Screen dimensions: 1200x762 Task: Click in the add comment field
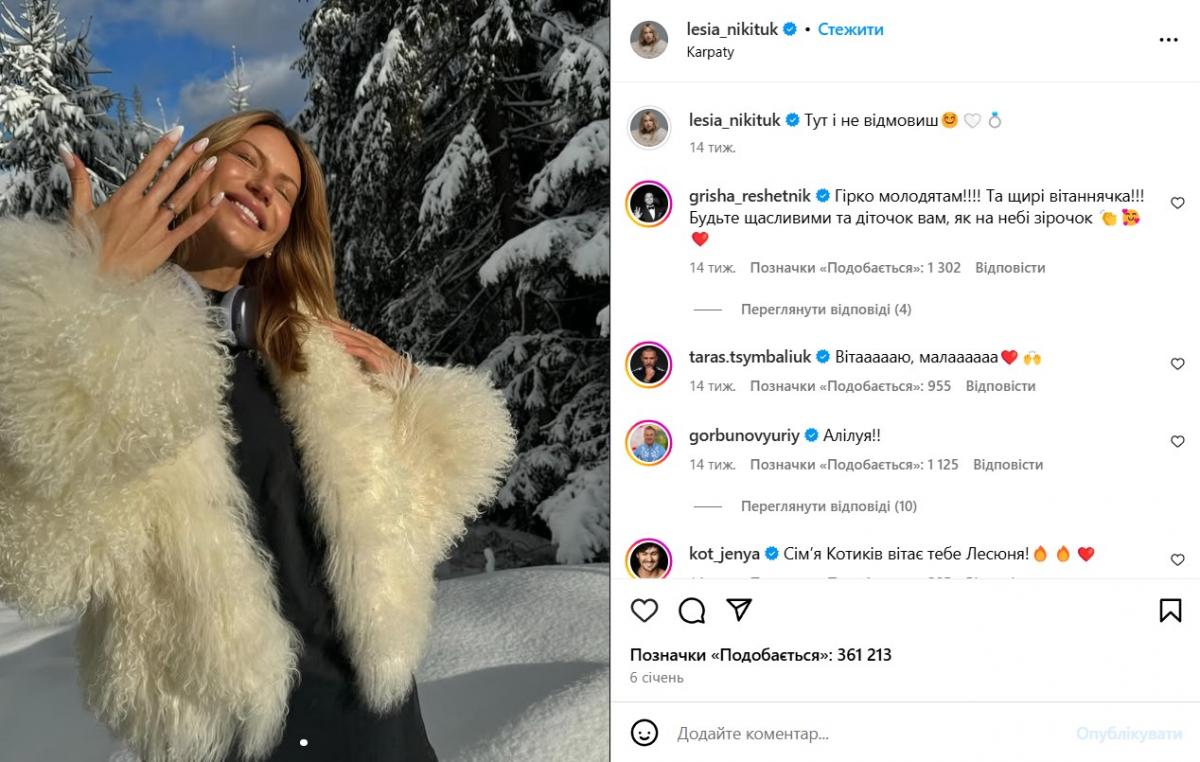[860, 734]
